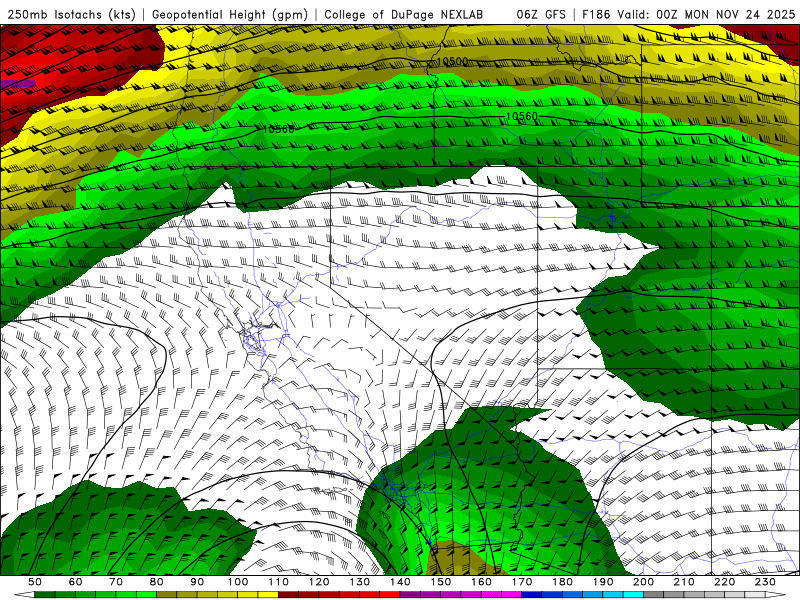Click the 70 label on the color scale
The height and width of the screenshot is (600, 800).
(x=116, y=582)
